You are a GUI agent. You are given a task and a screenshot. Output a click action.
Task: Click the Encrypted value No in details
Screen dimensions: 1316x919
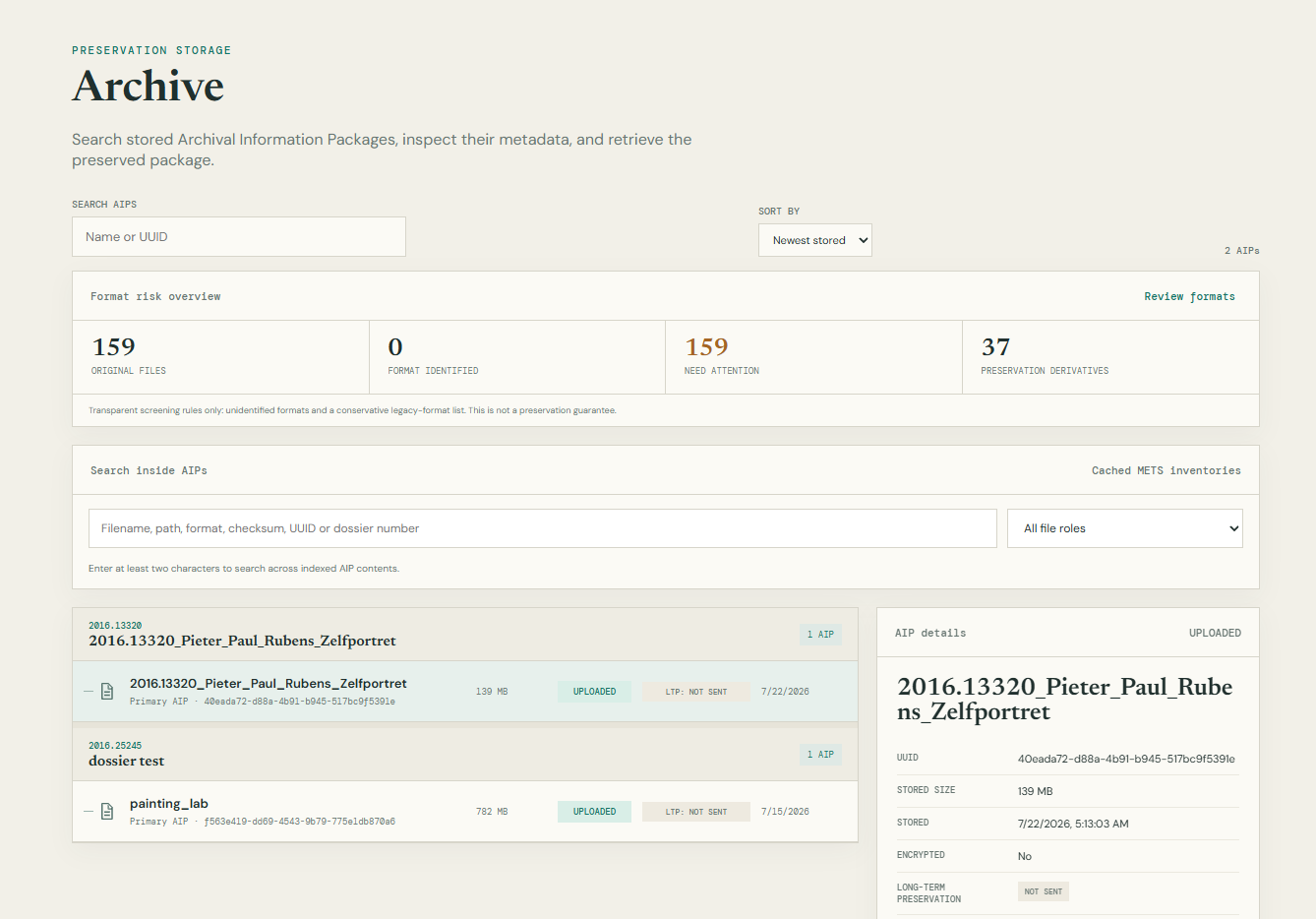pyautogui.click(x=1025, y=856)
